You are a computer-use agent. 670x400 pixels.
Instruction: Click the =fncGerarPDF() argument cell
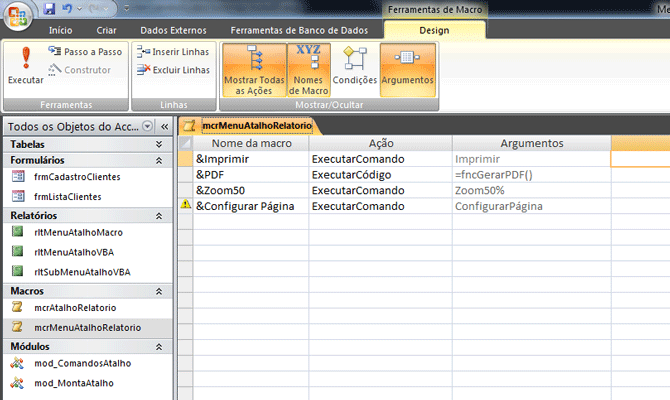[532, 175]
